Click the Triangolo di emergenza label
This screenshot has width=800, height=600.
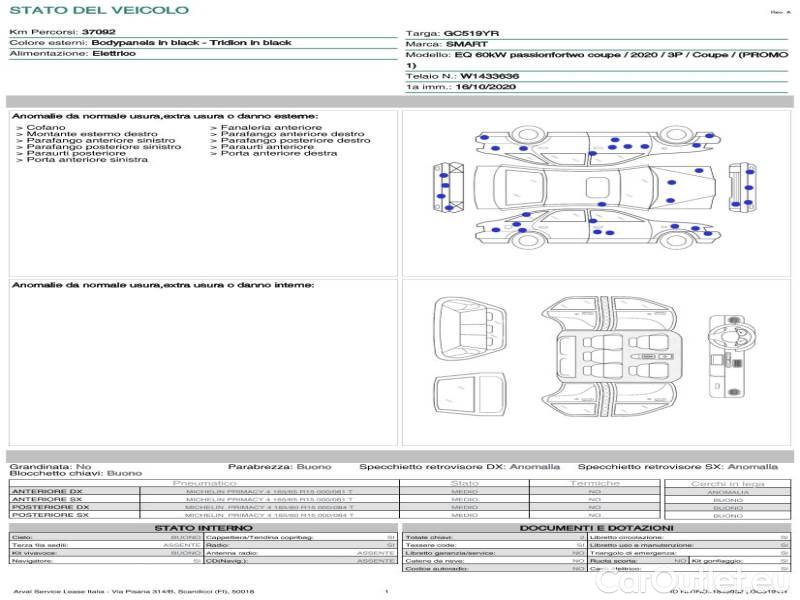pyautogui.click(x=633, y=553)
